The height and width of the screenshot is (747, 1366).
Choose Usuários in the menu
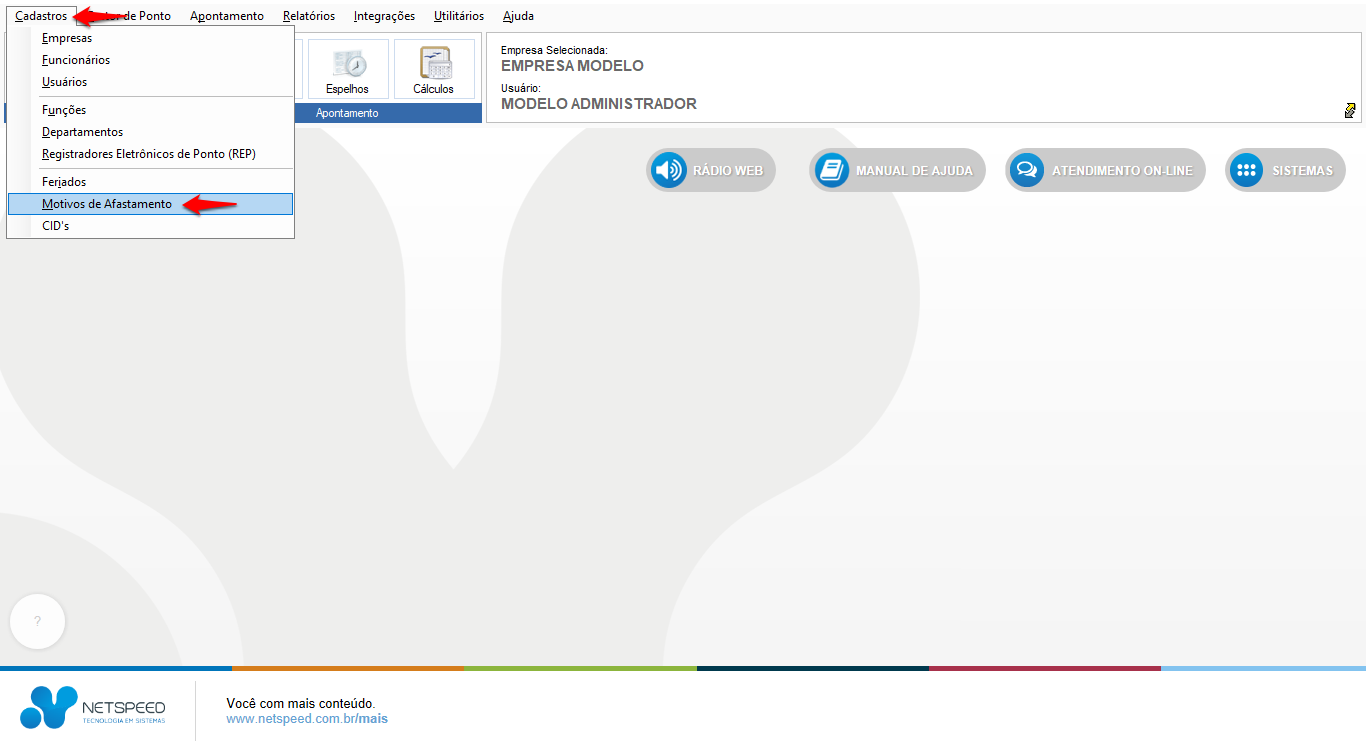coord(151,82)
